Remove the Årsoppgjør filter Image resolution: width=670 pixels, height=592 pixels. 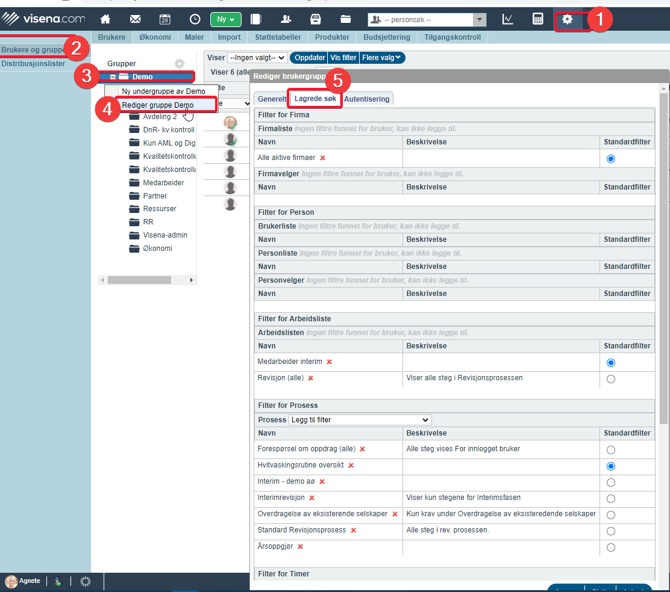(x=300, y=547)
